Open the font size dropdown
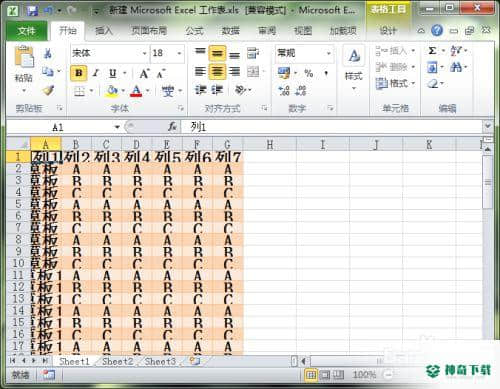Image resolution: width=500 pixels, height=389 pixels. 179,53
